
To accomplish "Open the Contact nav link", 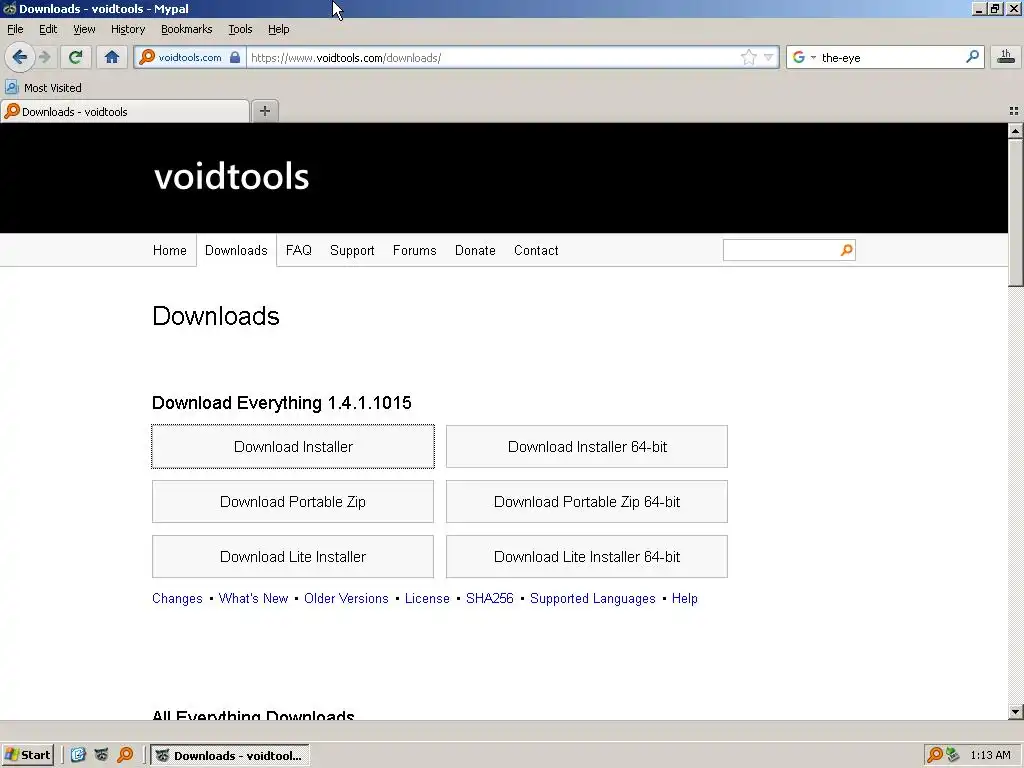I will pos(536,251).
